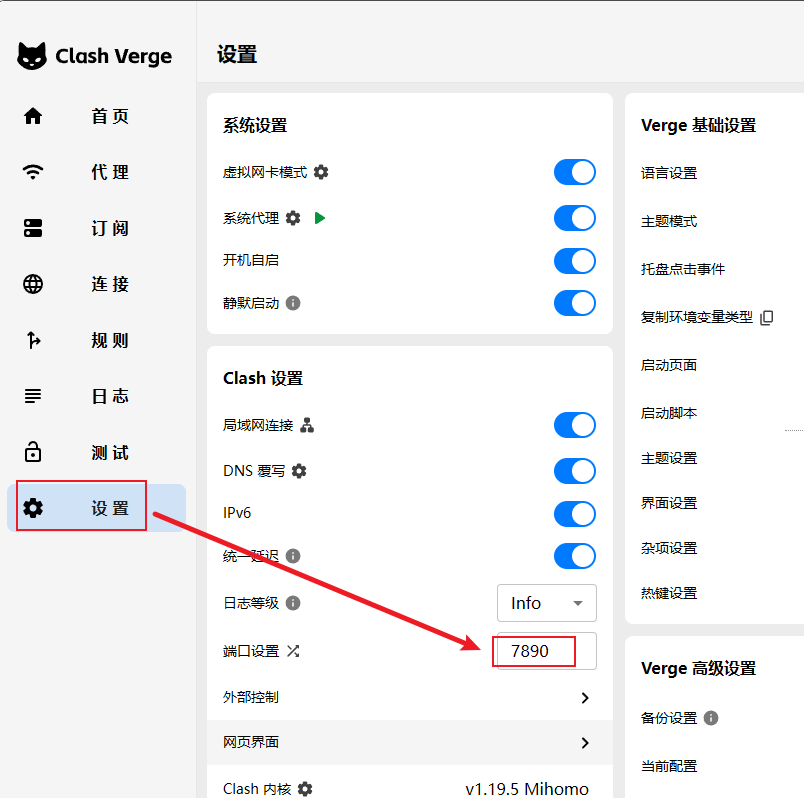804x798 pixels.
Task: Open 主题设置 option
Action: click(669, 458)
